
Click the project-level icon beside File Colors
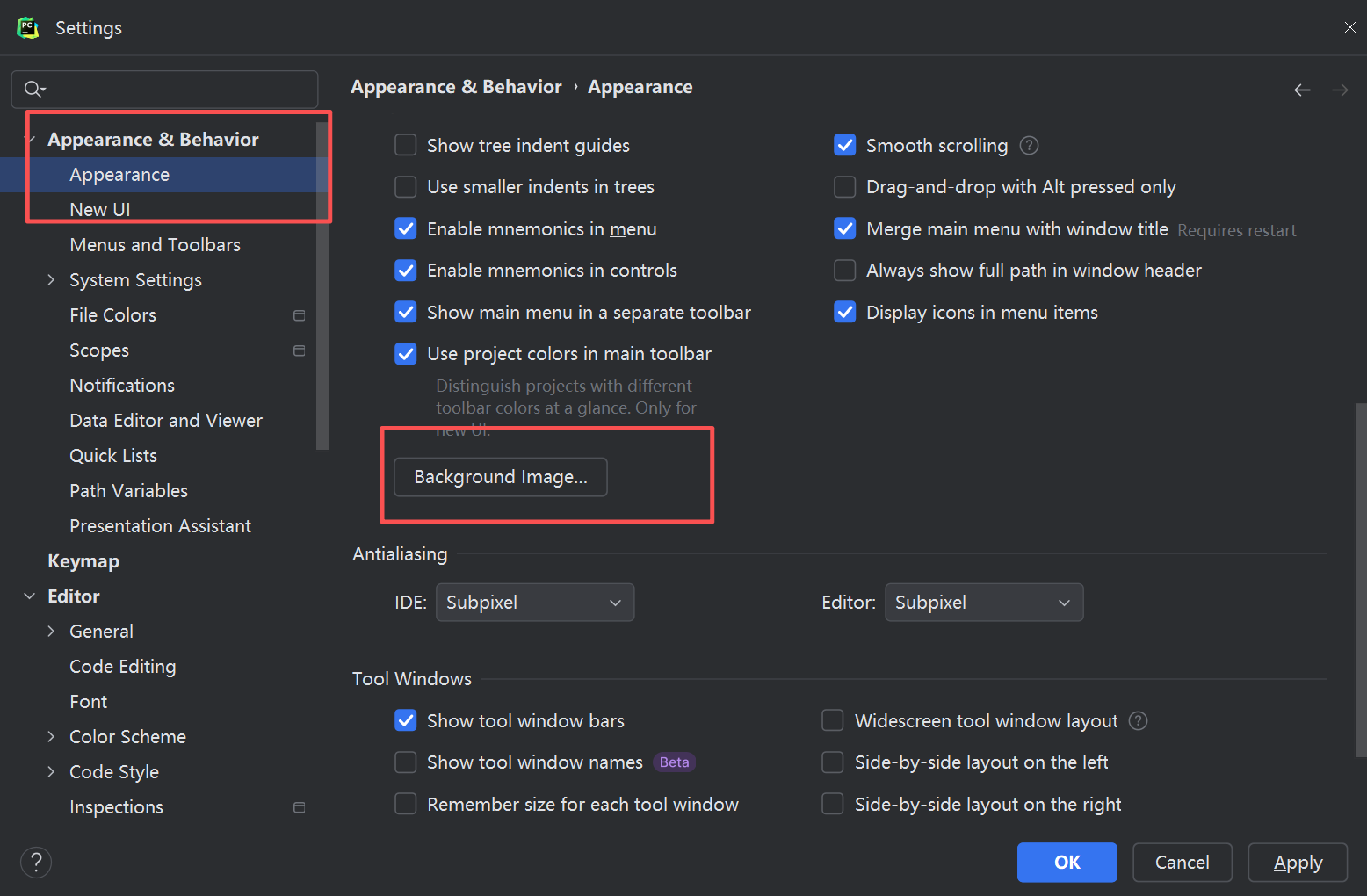[299, 315]
